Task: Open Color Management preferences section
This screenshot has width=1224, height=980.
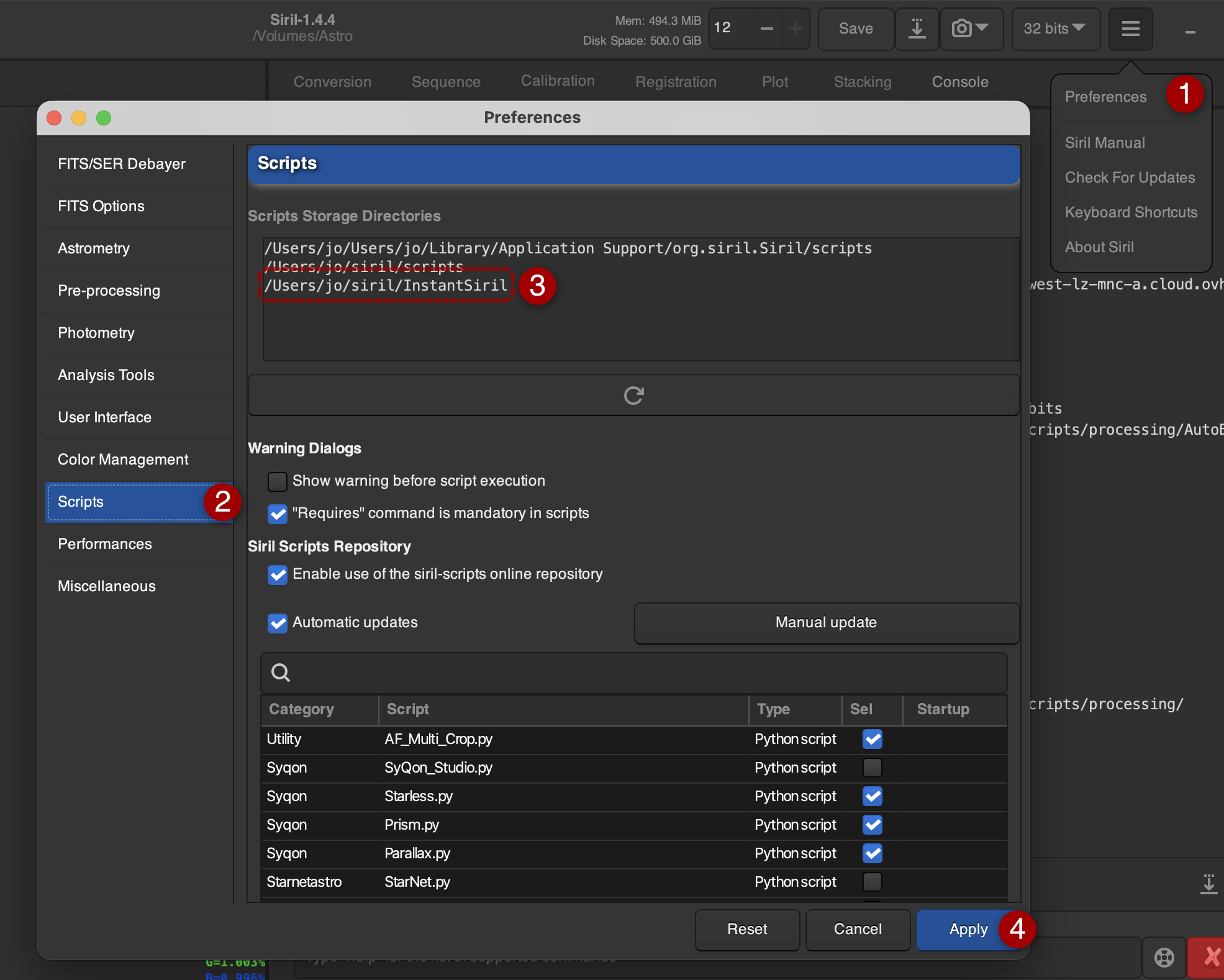Action: 139,460
